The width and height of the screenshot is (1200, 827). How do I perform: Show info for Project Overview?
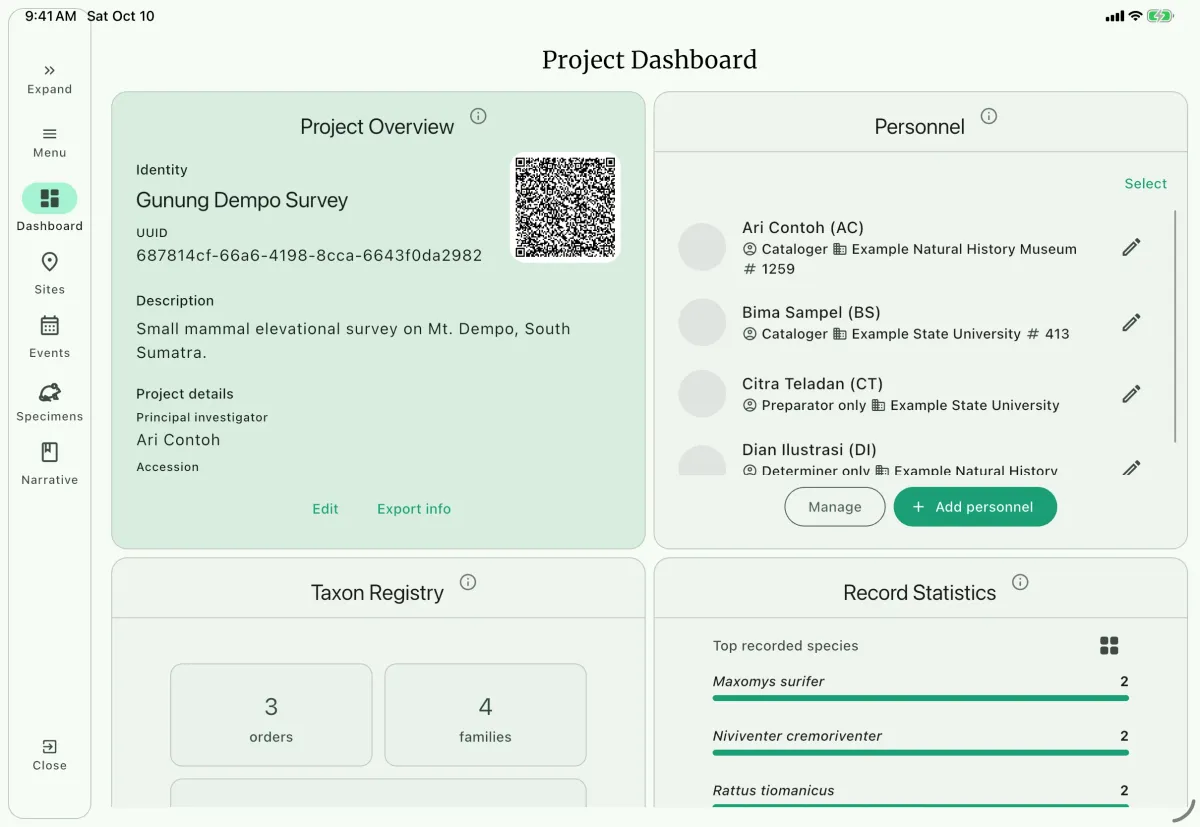[x=478, y=116]
